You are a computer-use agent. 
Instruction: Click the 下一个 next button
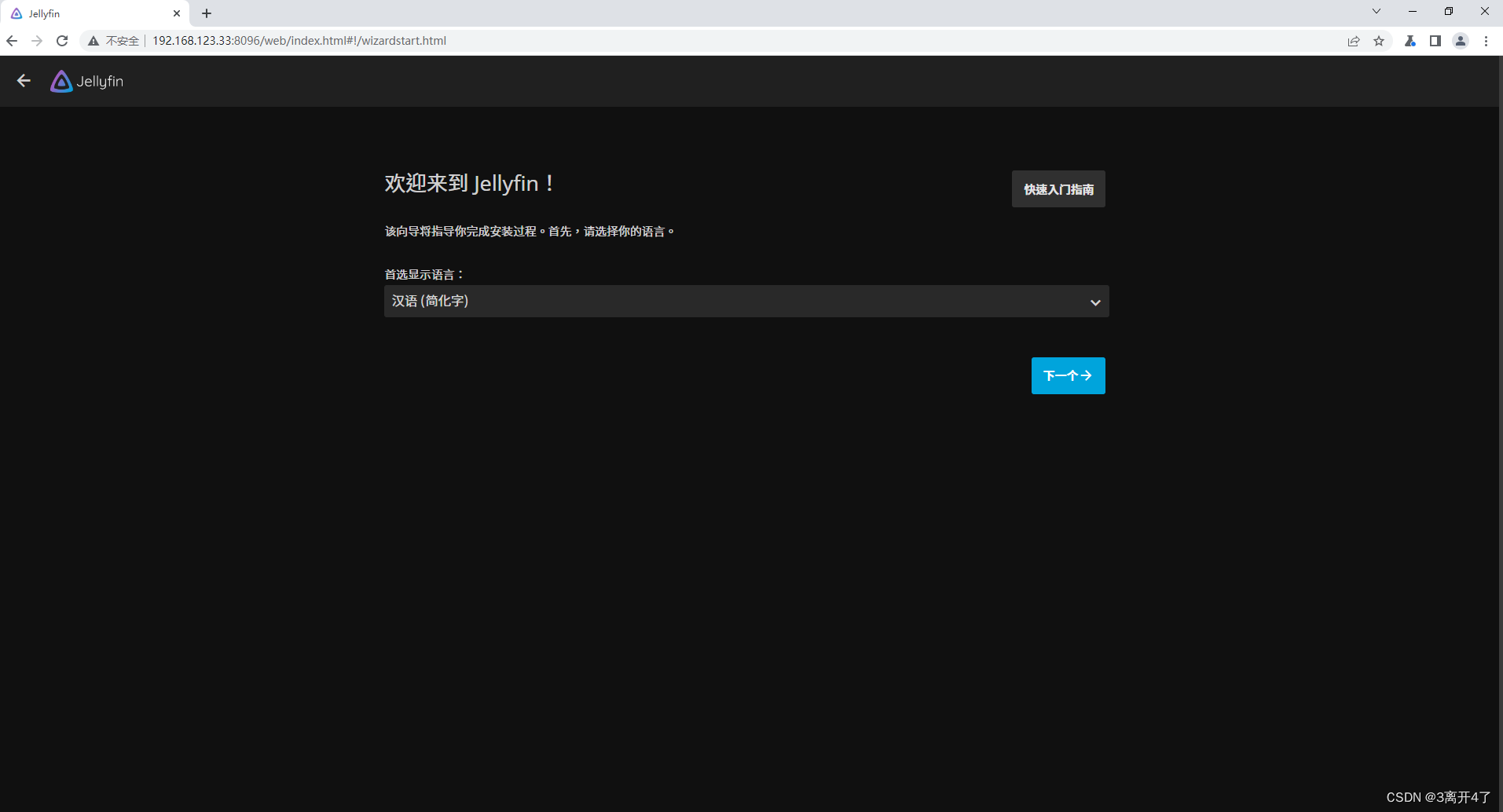tap(1068, 375)
